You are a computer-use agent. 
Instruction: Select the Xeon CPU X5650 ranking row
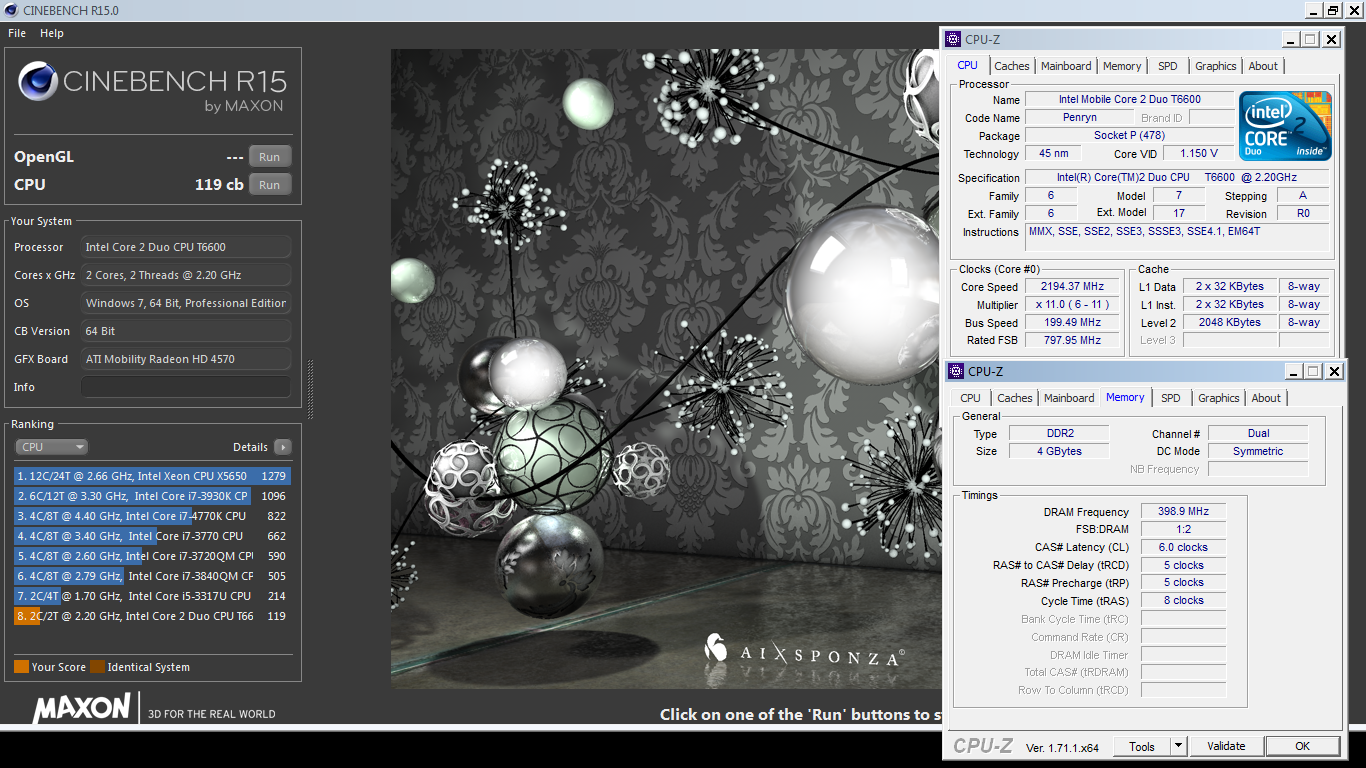(151, 476)
